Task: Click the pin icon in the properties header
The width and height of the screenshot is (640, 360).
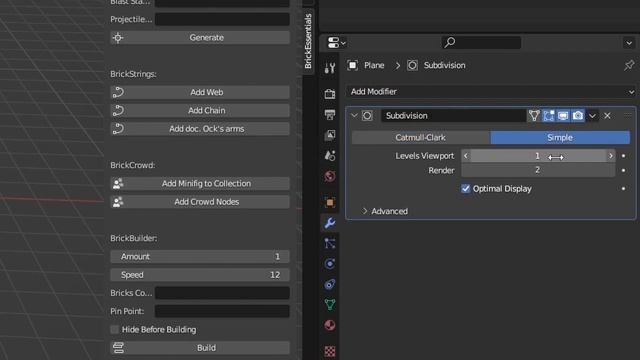Action: [629, 65]
